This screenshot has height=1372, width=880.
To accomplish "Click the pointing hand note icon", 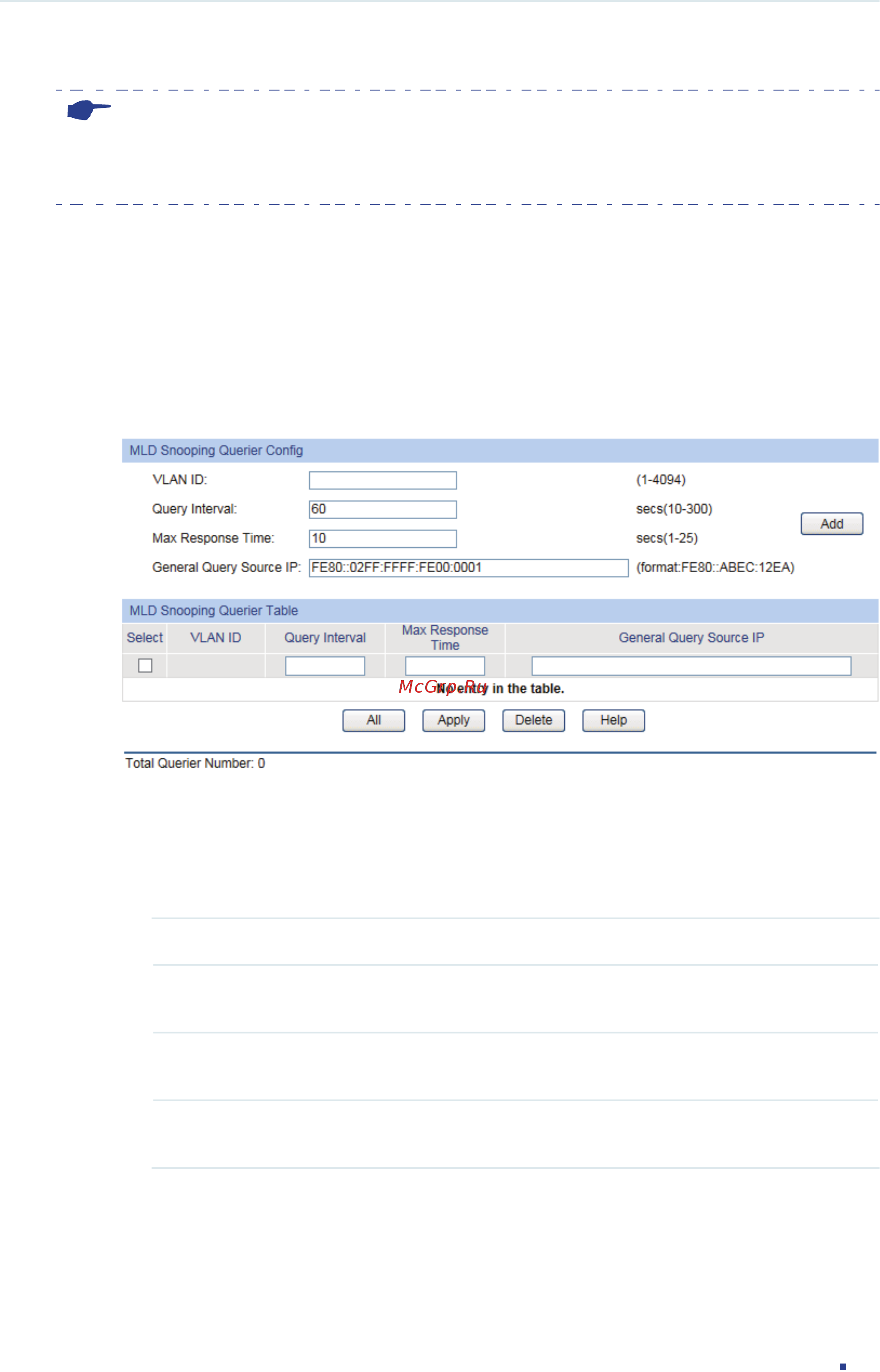I will 89,110.
